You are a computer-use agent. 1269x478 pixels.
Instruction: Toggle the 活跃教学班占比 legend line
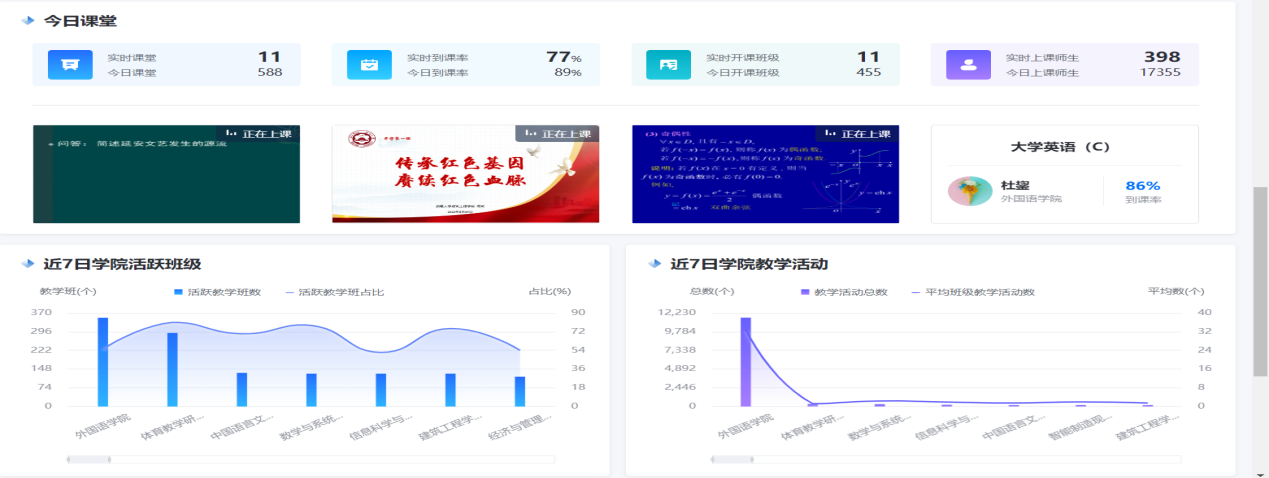(335, 292)
